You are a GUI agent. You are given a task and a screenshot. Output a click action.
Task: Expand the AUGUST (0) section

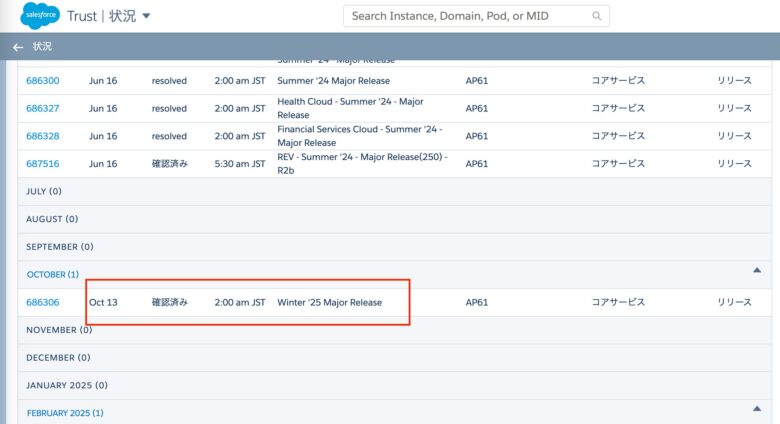(x=394, y=219)
